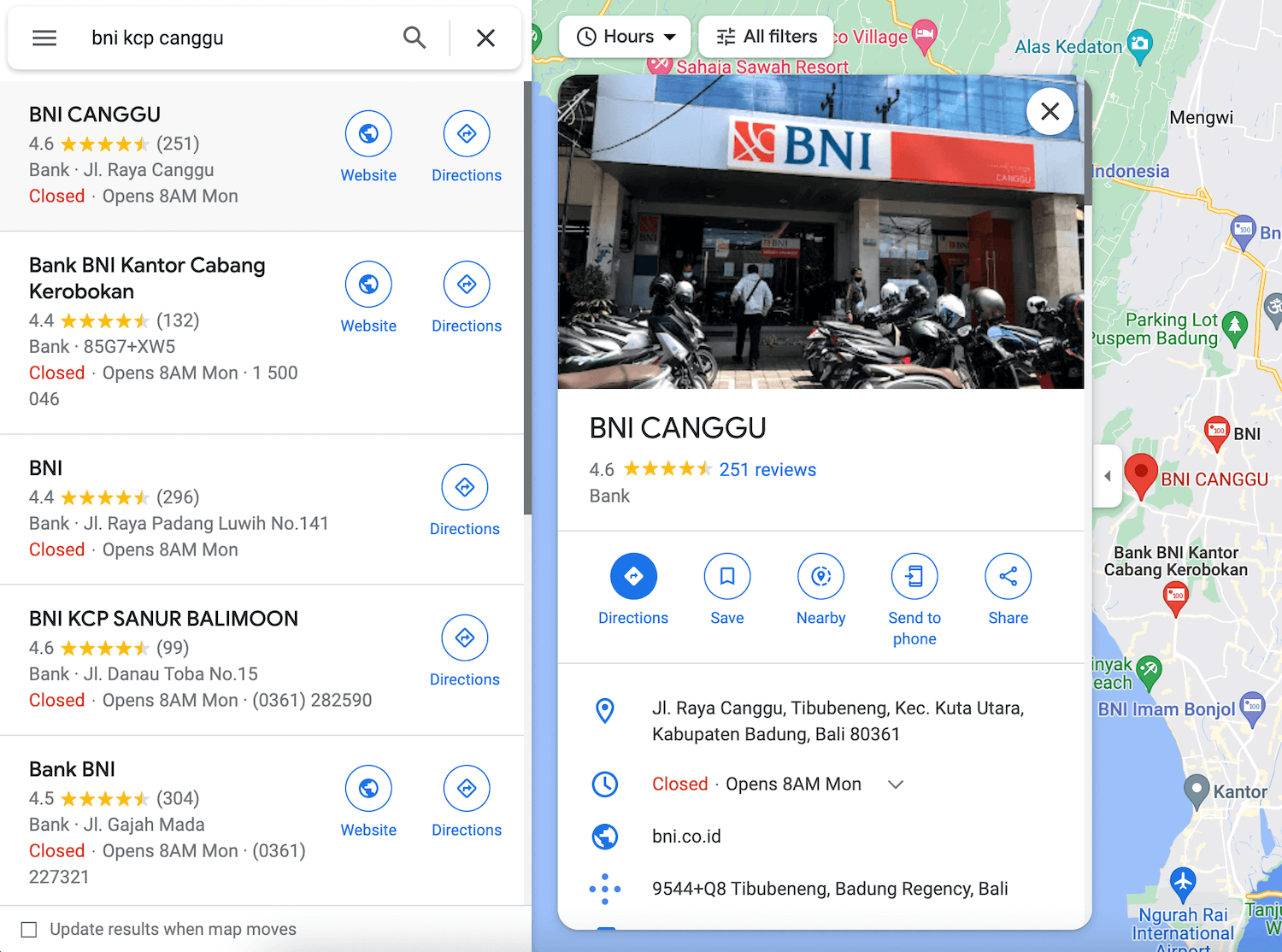The width and height of the screenshot is (1282, 952).
Task: Open All filters menu
Action: pyautogui.click(x=767, y=37)
